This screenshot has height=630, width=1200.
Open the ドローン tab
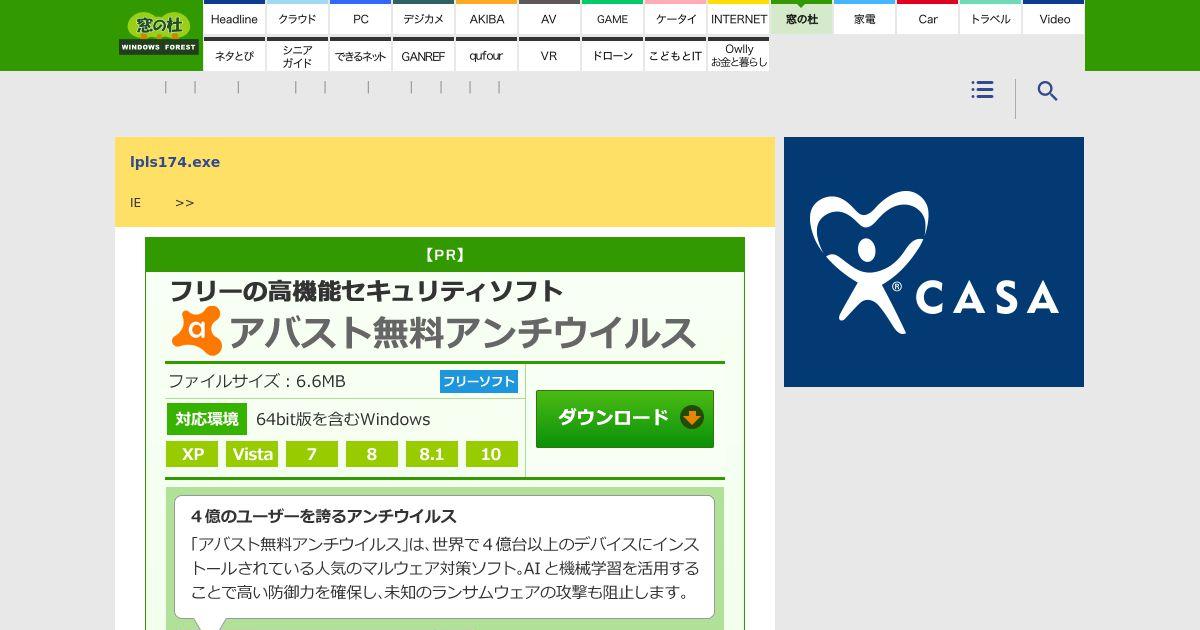[x=612, y=54]
